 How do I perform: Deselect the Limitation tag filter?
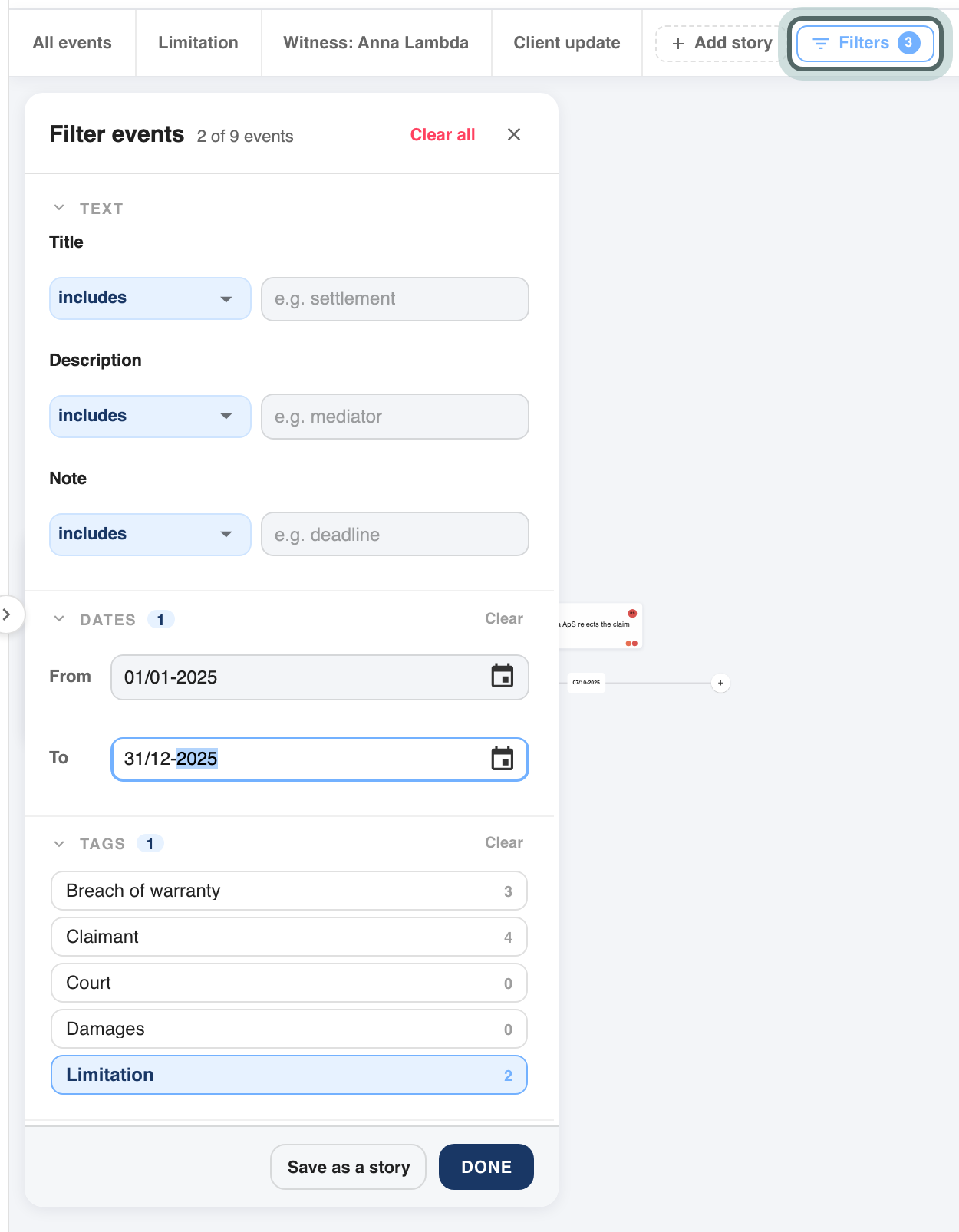pos(289,1075)
